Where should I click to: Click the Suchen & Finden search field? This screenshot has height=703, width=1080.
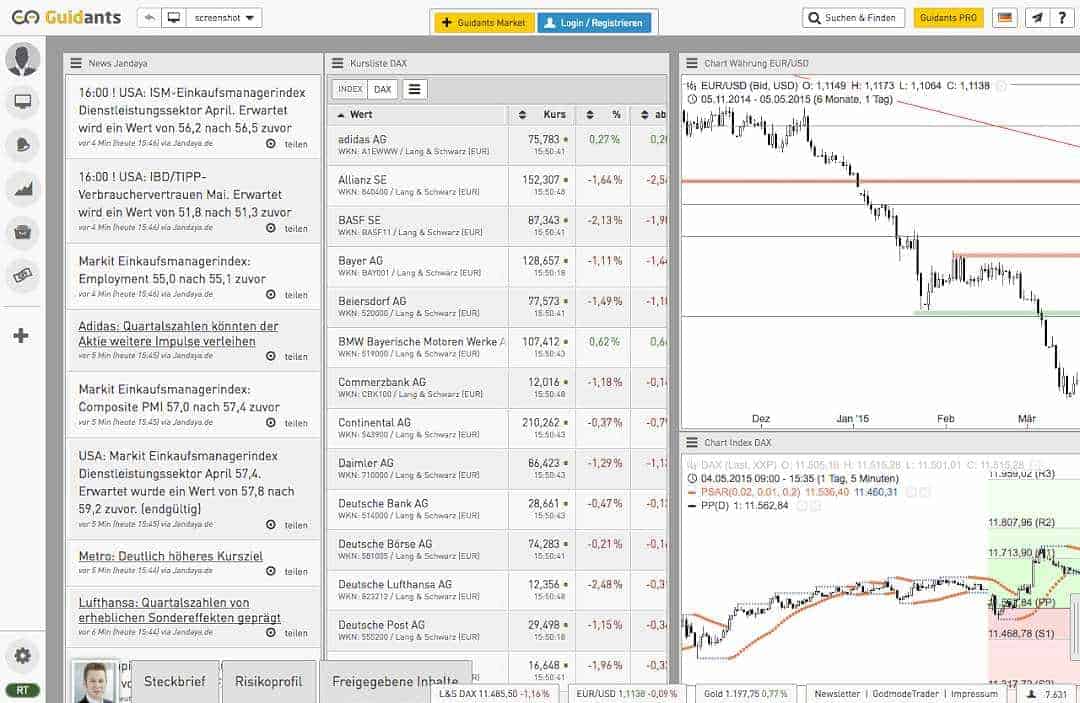click(x=853, y=18)
